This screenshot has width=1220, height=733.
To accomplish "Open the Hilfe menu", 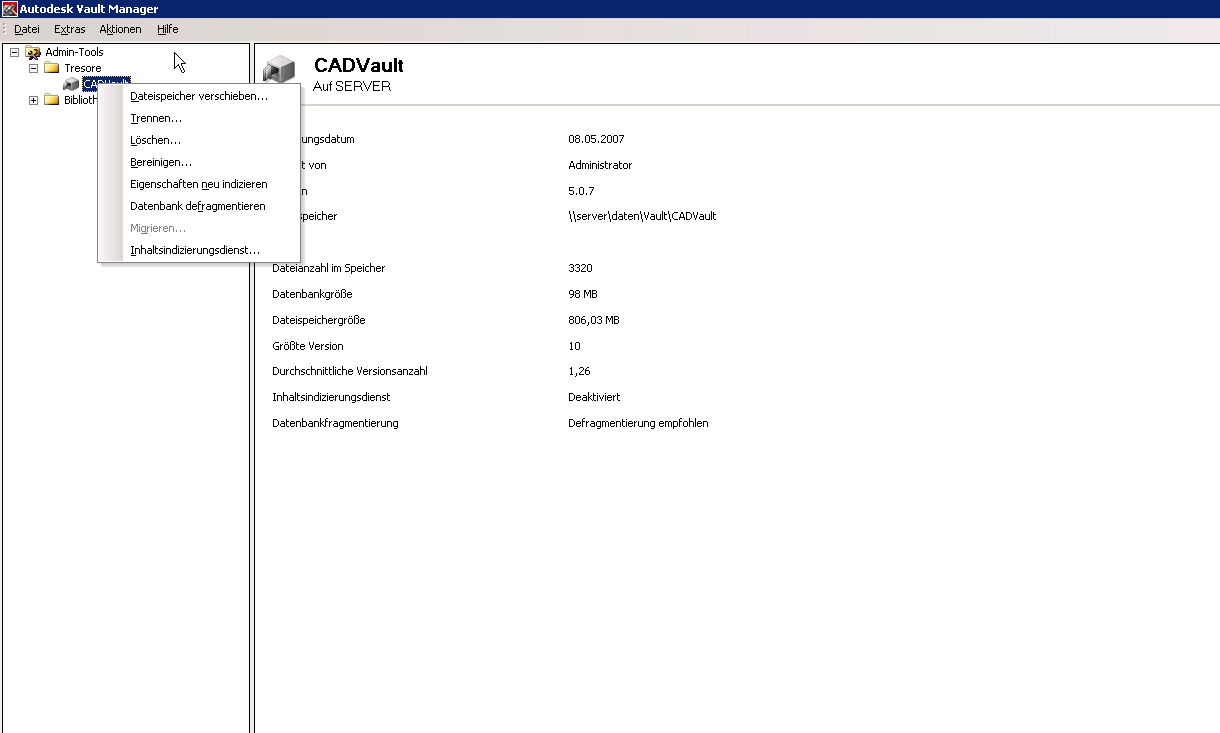I will 168,29.
